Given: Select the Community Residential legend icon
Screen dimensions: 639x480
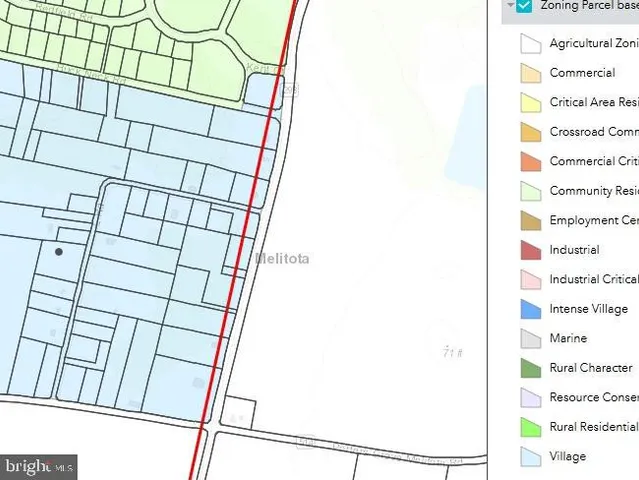Looking at the screenshot, I should [530, 191].
